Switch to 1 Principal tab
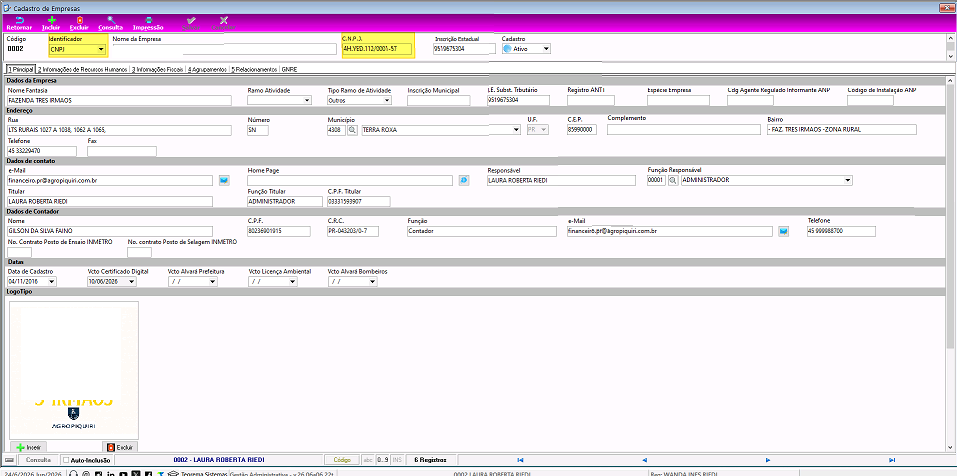 click(20, 70)
